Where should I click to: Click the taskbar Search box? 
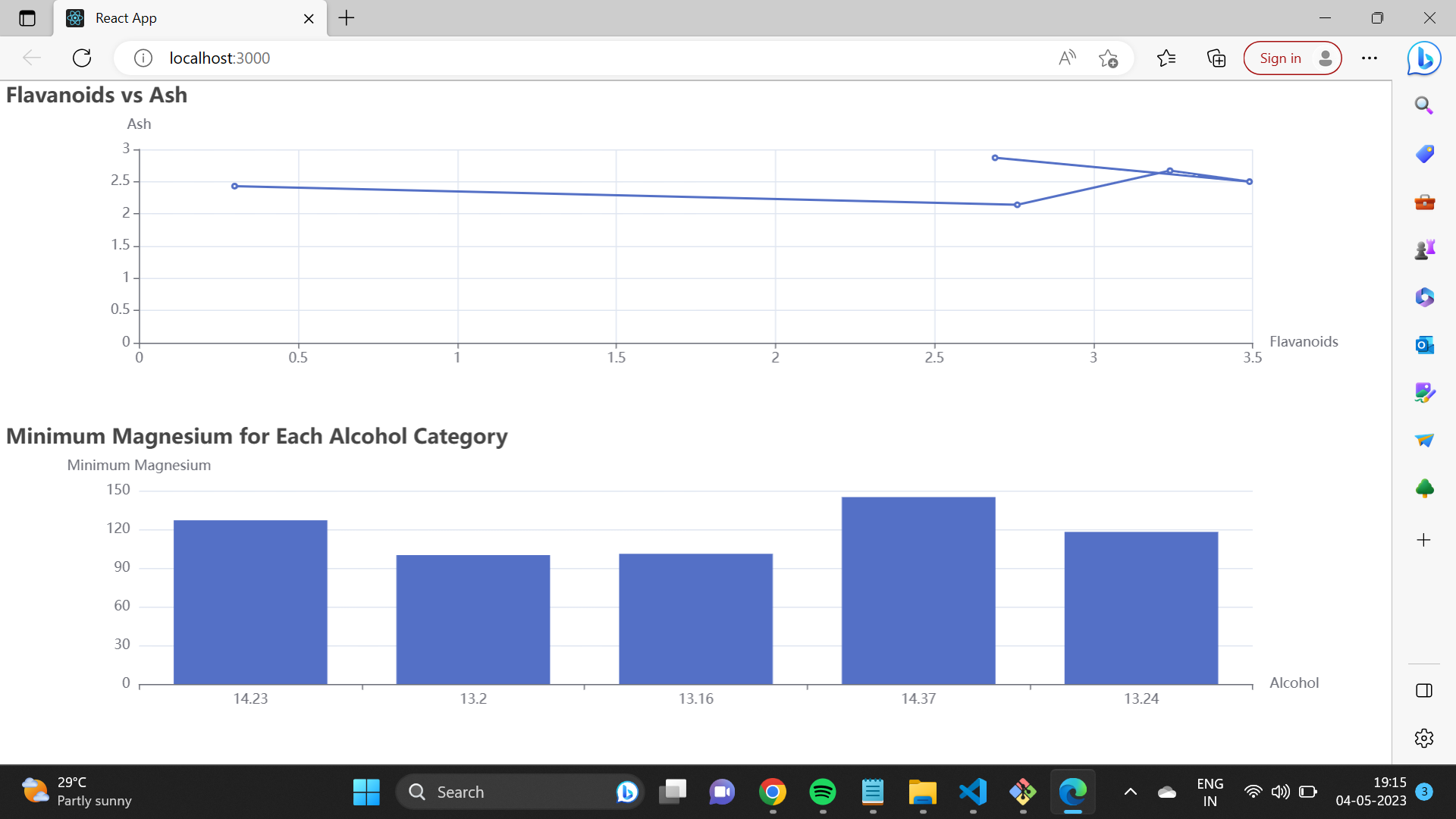[520, 792]
